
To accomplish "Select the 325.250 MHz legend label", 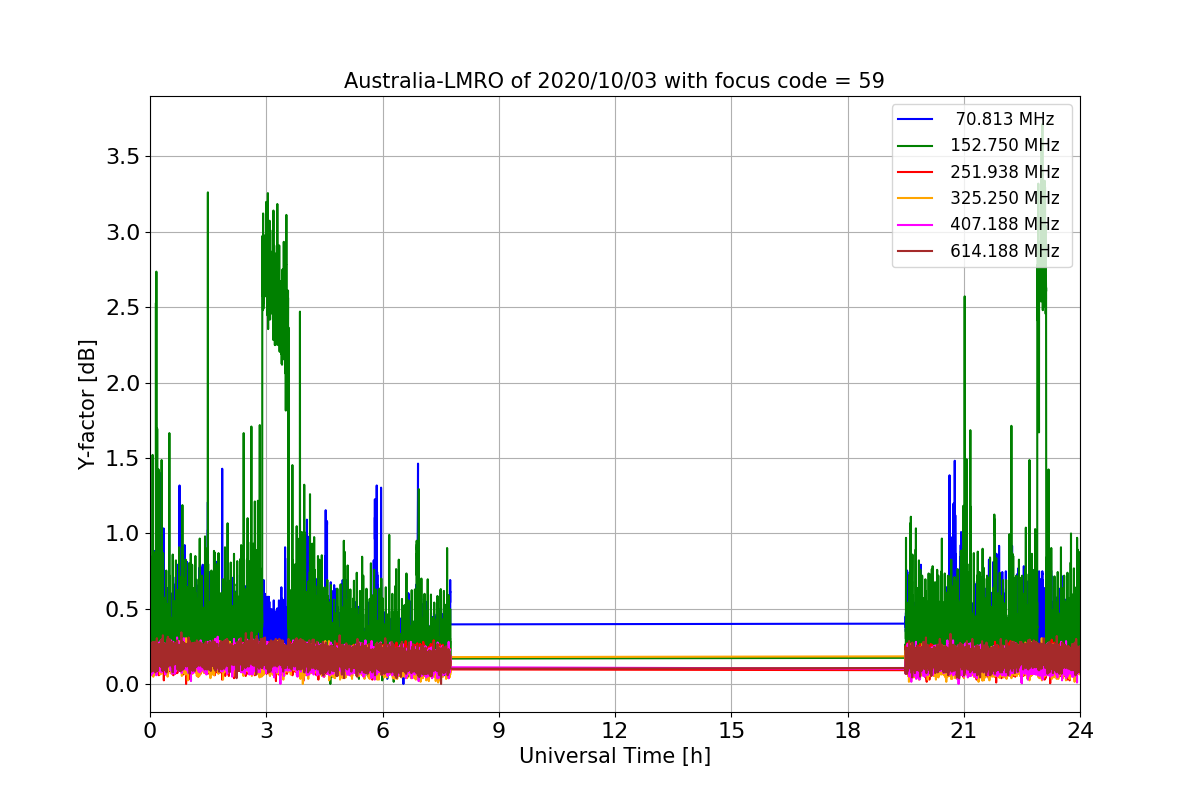I will tap(1005, 198).
